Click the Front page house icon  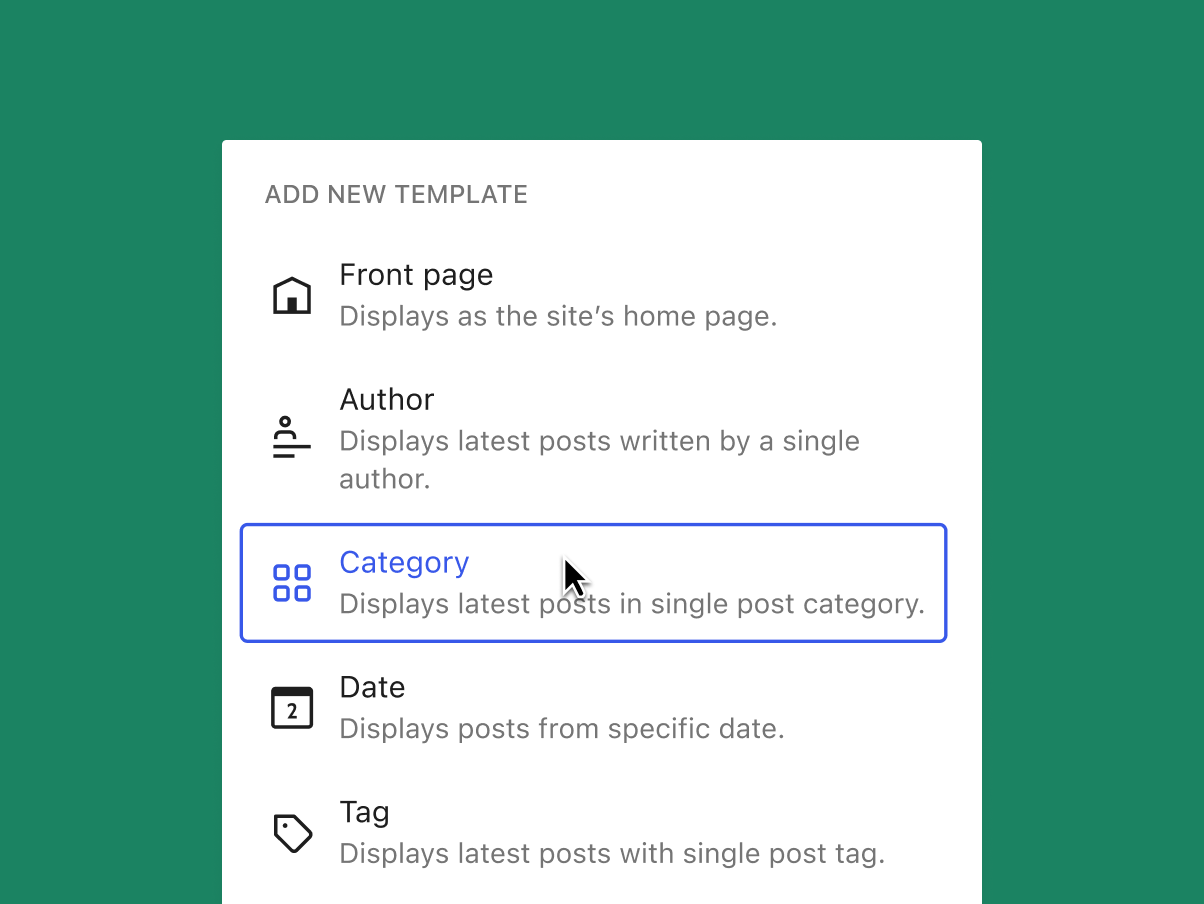tap(291, 293)
